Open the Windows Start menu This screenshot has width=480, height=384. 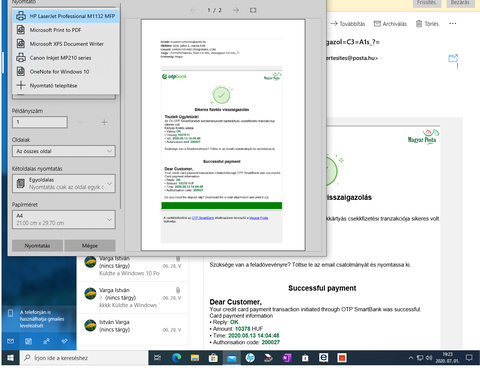pos(10,358)
